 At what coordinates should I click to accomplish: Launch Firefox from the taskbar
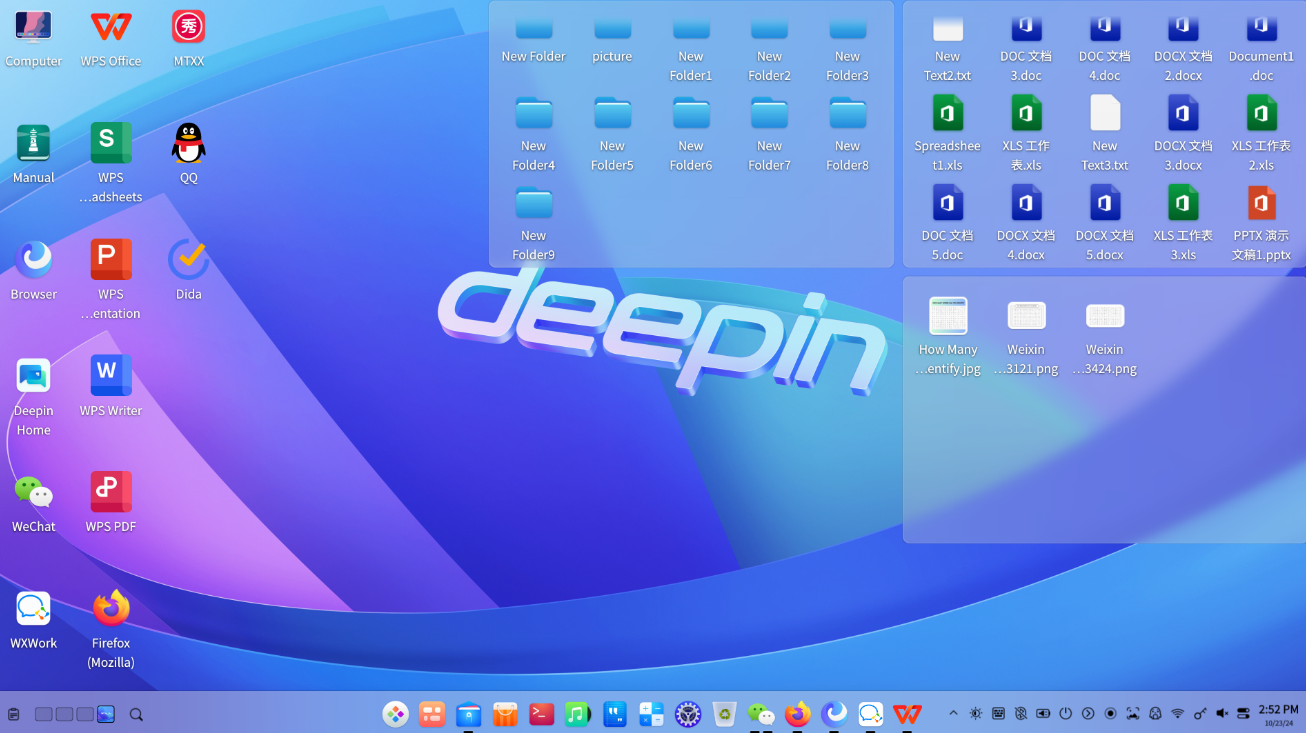point(797,714)
